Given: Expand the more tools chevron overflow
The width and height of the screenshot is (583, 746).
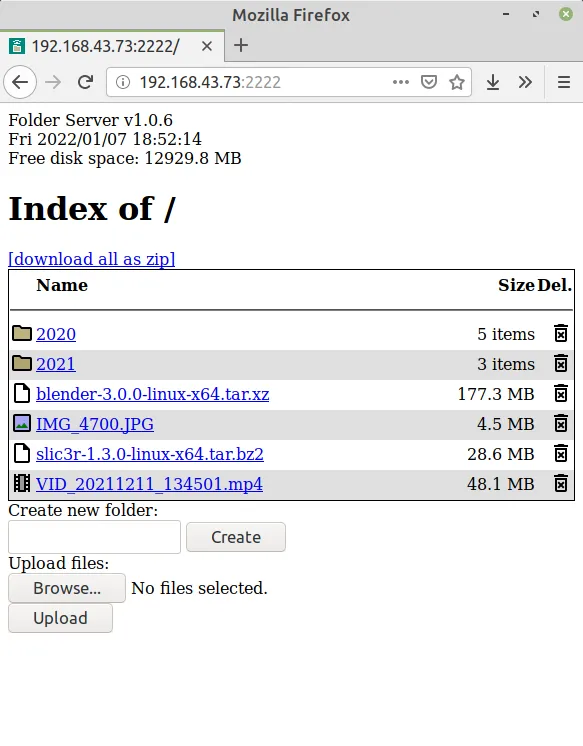Looking at the screenshot, I should click(x=525, y=82).
